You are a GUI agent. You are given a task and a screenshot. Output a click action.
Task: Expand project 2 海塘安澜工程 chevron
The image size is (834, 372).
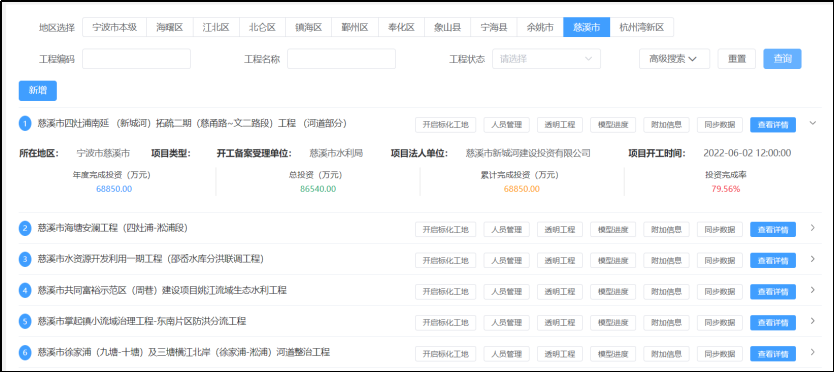pos(813,228)
